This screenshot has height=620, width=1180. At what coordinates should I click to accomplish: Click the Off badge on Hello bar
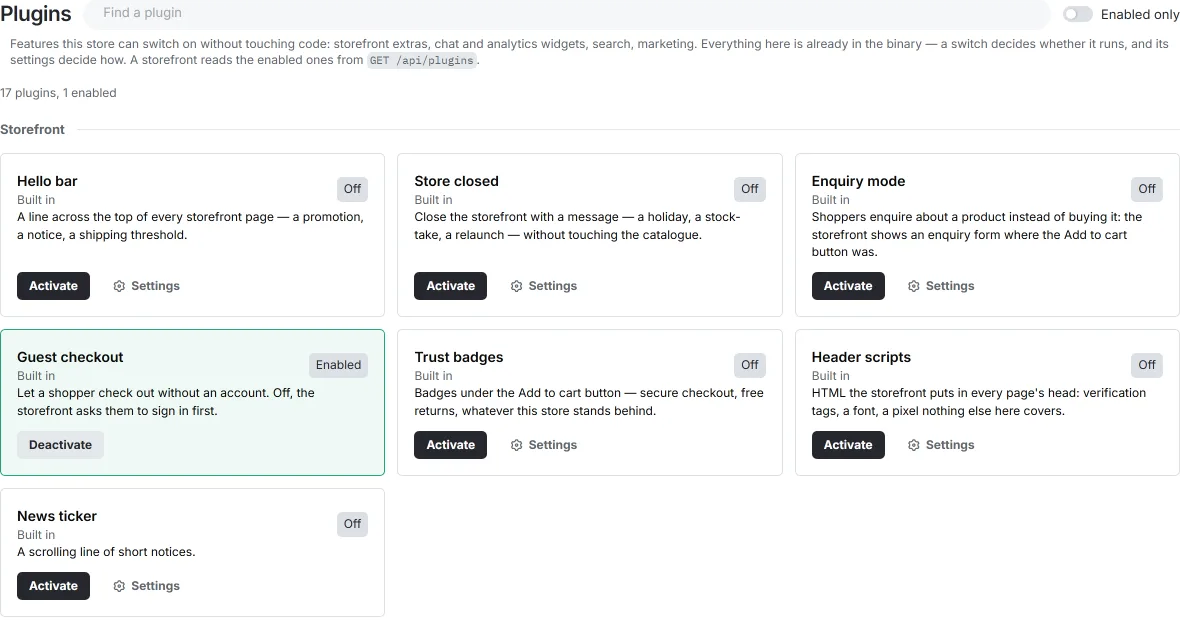coord(352,189)
